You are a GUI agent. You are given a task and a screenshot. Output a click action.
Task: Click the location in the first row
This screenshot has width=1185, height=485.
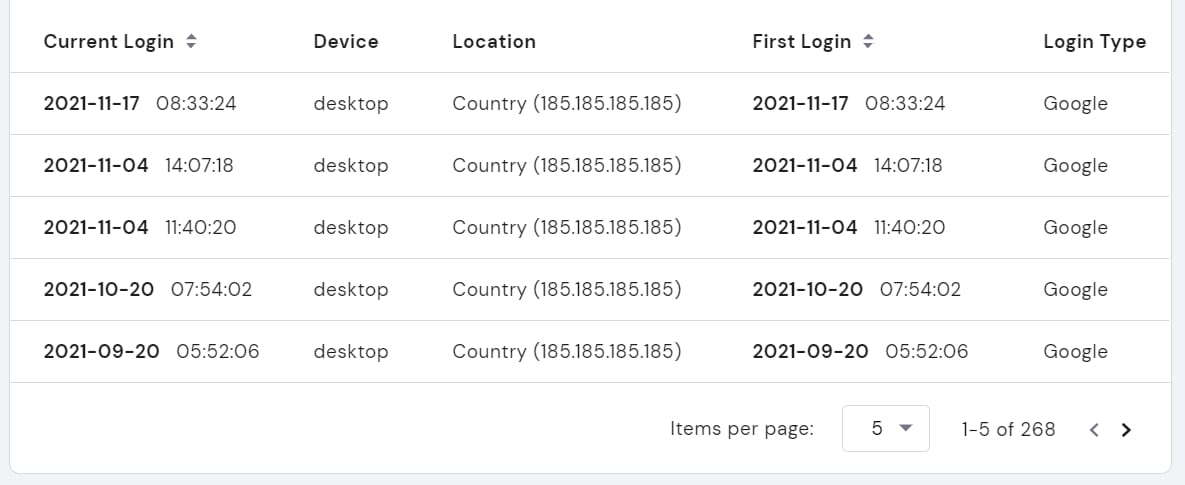pyautogui.click(x=567, y=104)
